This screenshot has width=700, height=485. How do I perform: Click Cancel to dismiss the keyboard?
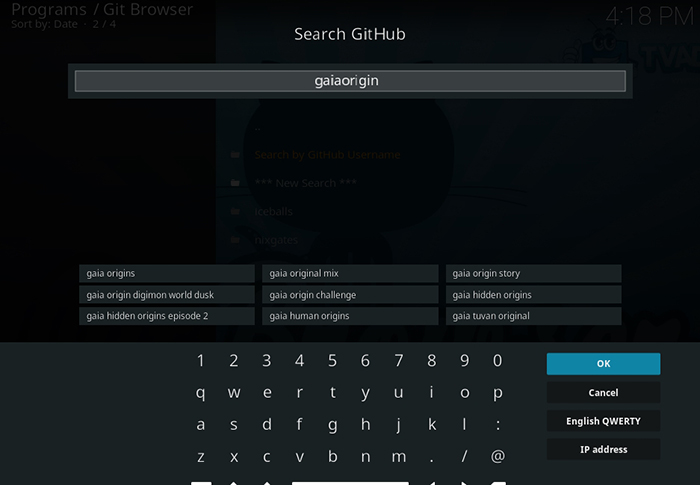(603, 393)
